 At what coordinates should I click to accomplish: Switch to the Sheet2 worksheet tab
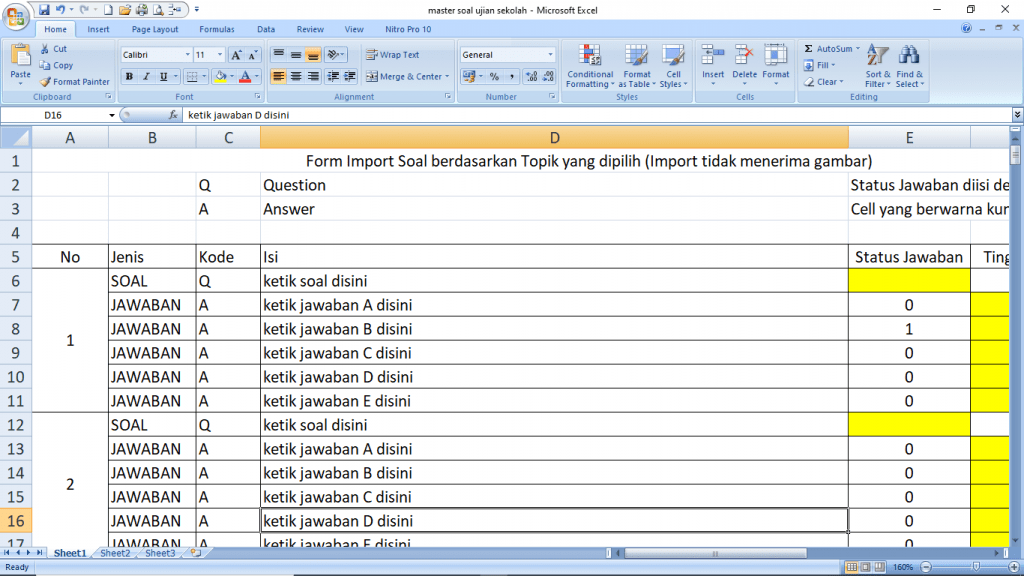tap(115, 552)
